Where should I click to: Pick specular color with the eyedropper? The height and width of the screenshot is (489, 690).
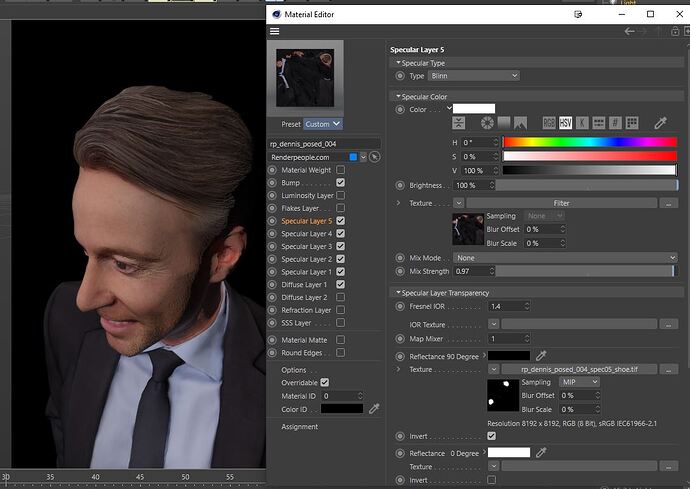(661, 123)
